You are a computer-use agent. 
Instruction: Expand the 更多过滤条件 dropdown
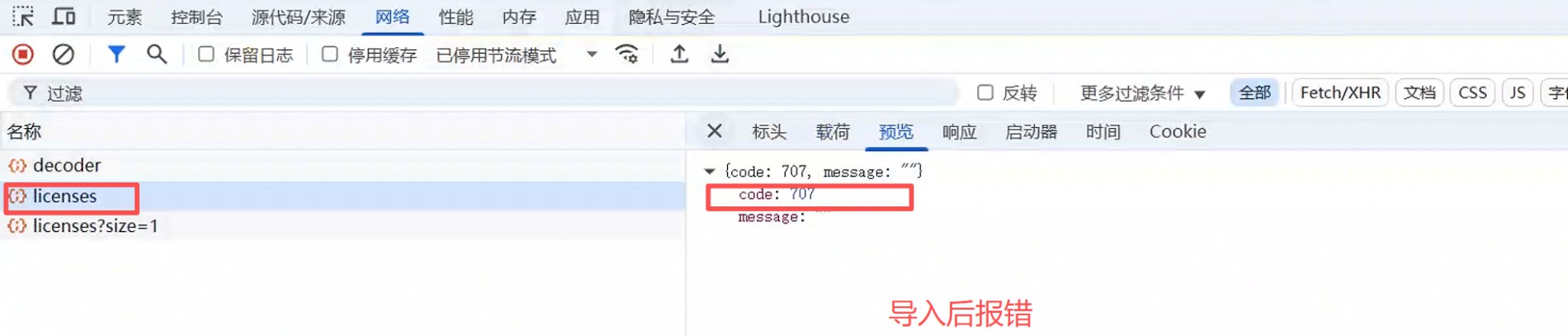click(x=1143, y=93)
